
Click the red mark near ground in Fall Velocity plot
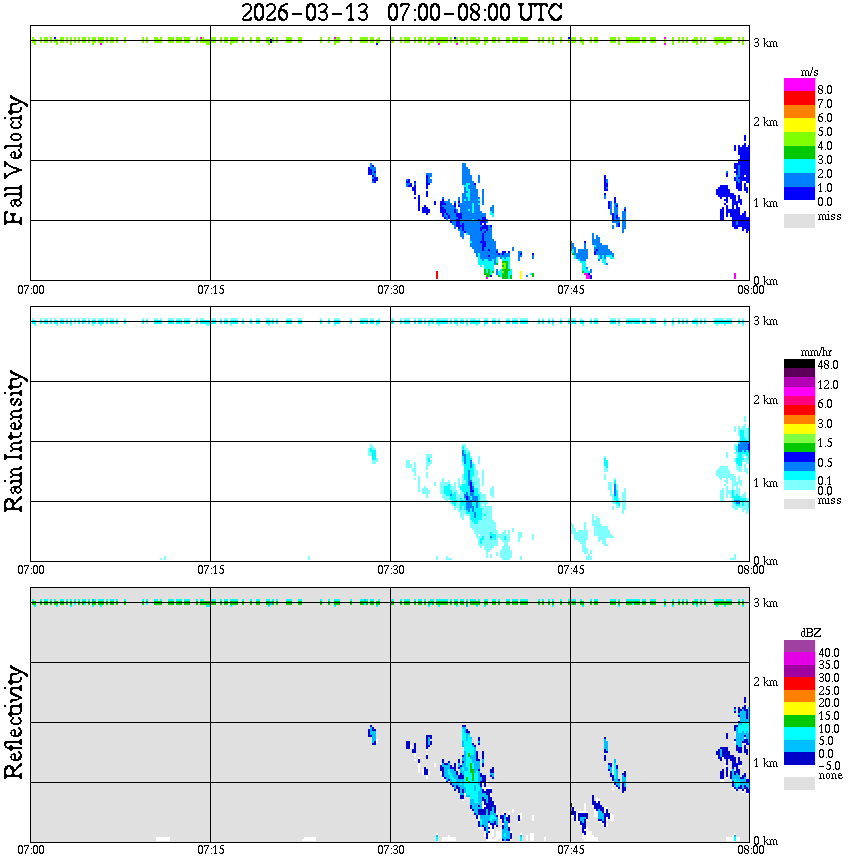pos(437,275)
